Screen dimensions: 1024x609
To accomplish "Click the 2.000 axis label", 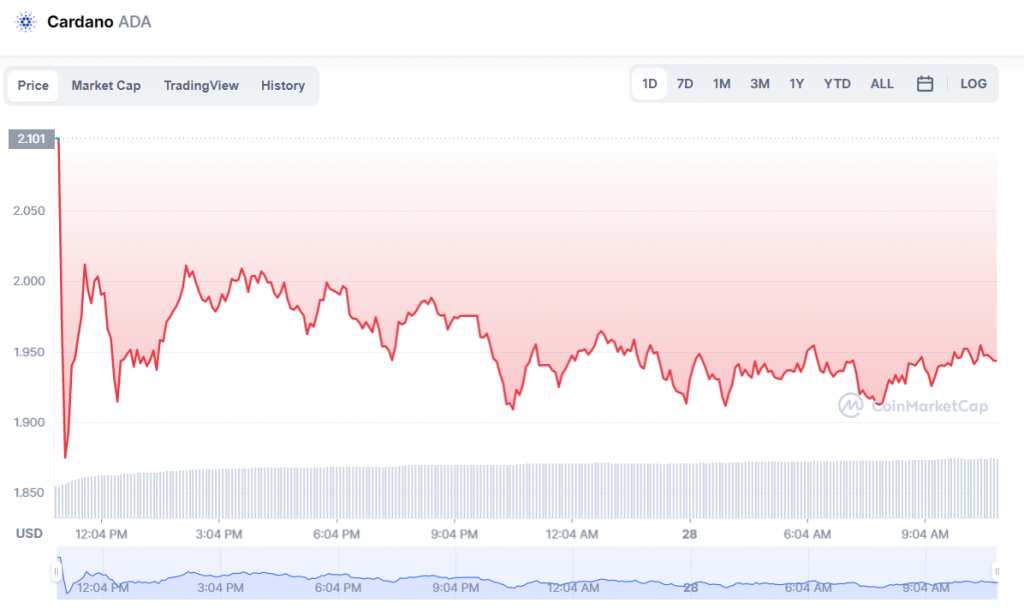I will tap(29, 281).
